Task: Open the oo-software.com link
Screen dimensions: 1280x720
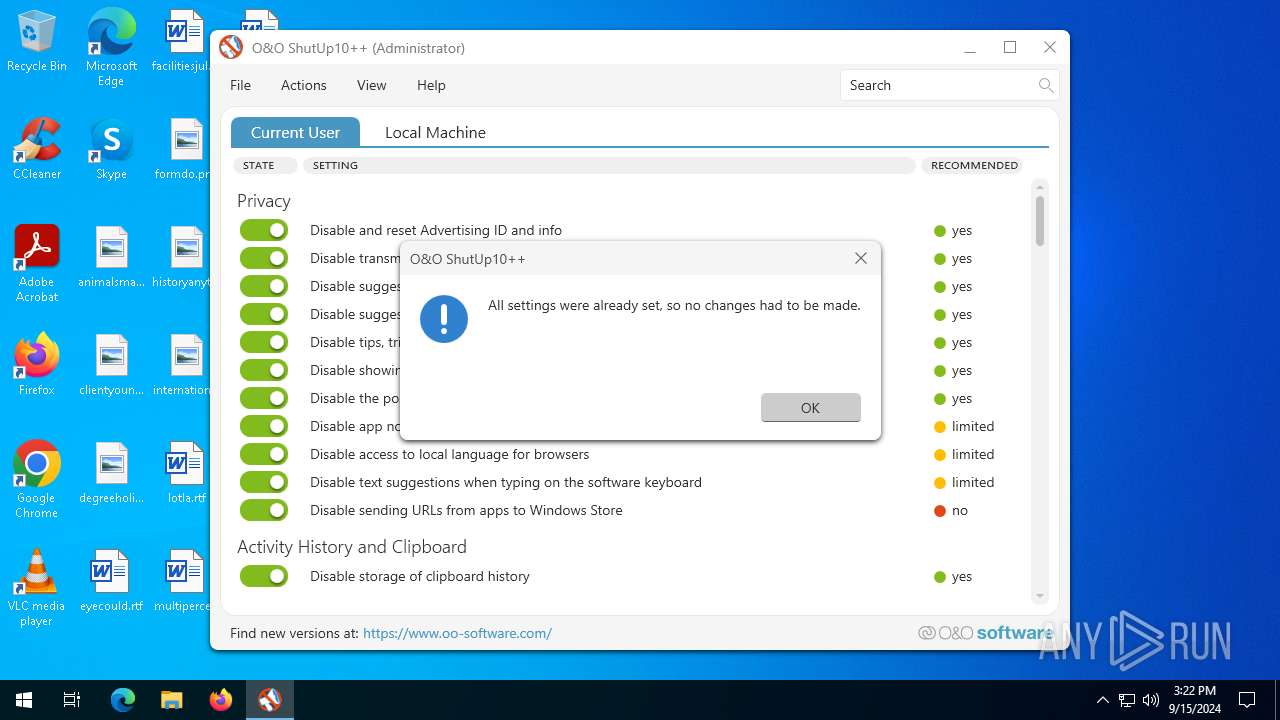Action: click(x=457, y=633)
